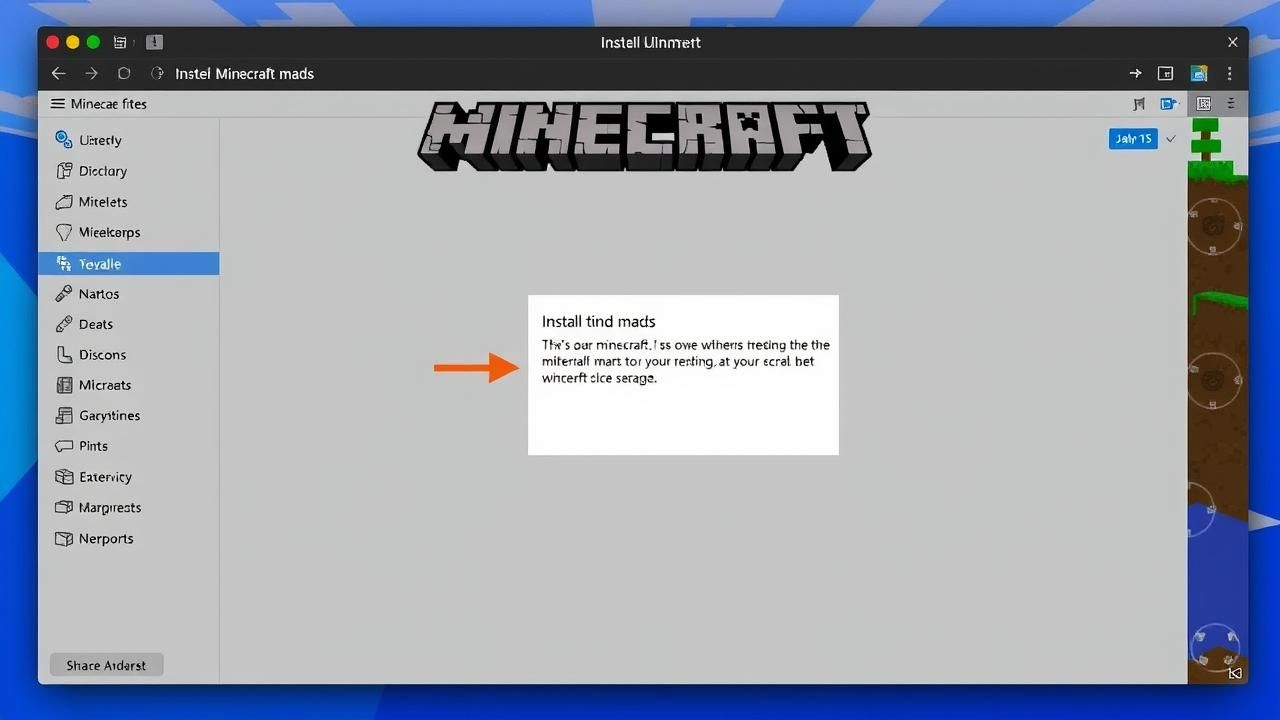Toggle the hamburger menu beside Minecae fites
The image size is (1280, 720).
pos(57,104)
